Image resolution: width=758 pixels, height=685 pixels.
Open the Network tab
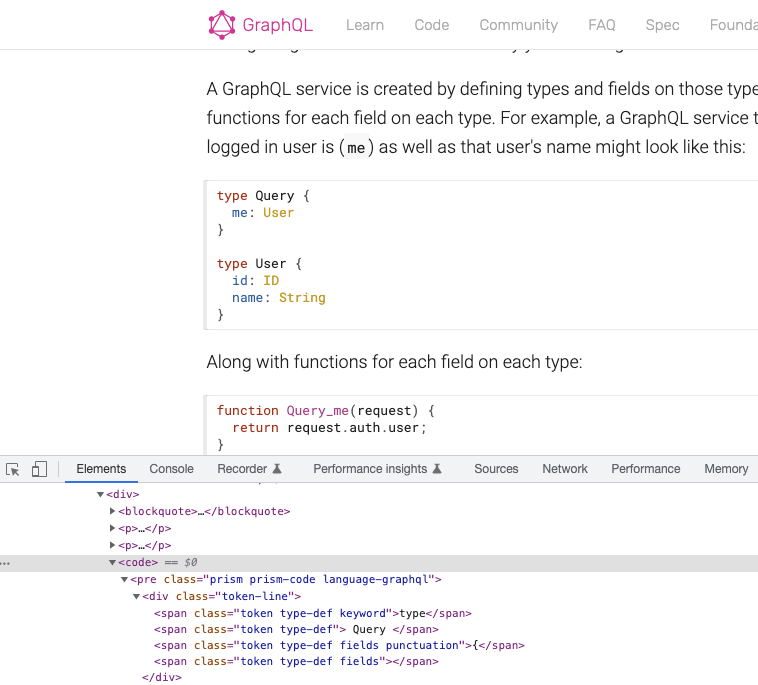tap(565, 469)
